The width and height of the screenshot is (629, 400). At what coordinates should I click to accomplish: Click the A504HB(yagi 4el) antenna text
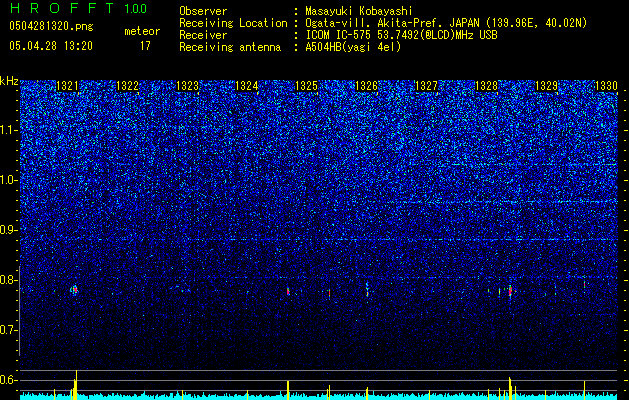pos(353,47)
